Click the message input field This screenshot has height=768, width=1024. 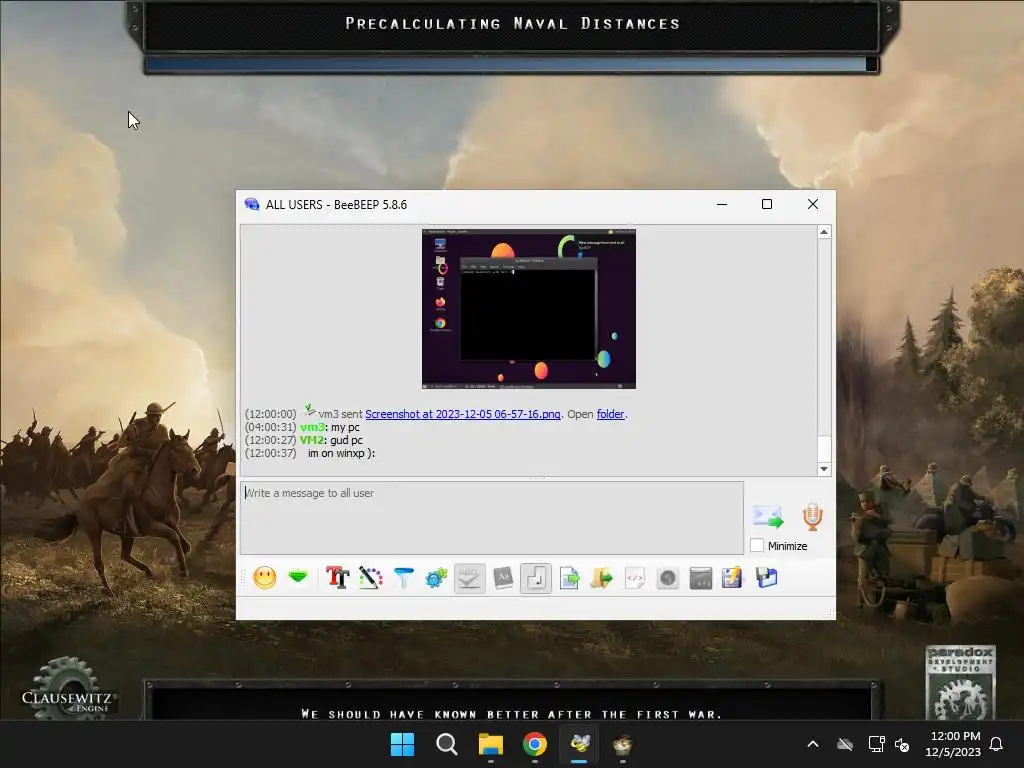(492, 518)
